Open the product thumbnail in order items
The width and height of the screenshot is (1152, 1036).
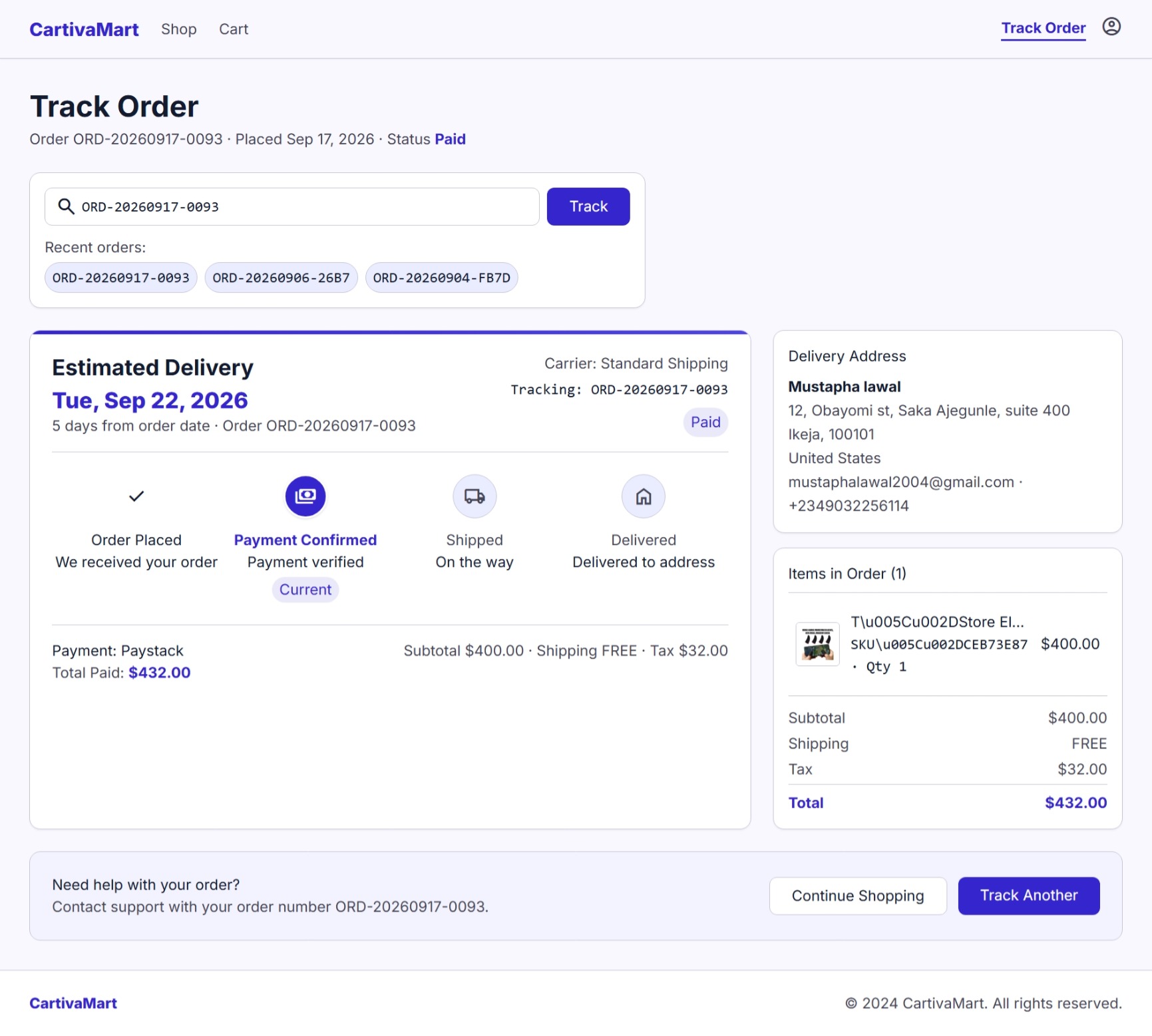[817, 644]
